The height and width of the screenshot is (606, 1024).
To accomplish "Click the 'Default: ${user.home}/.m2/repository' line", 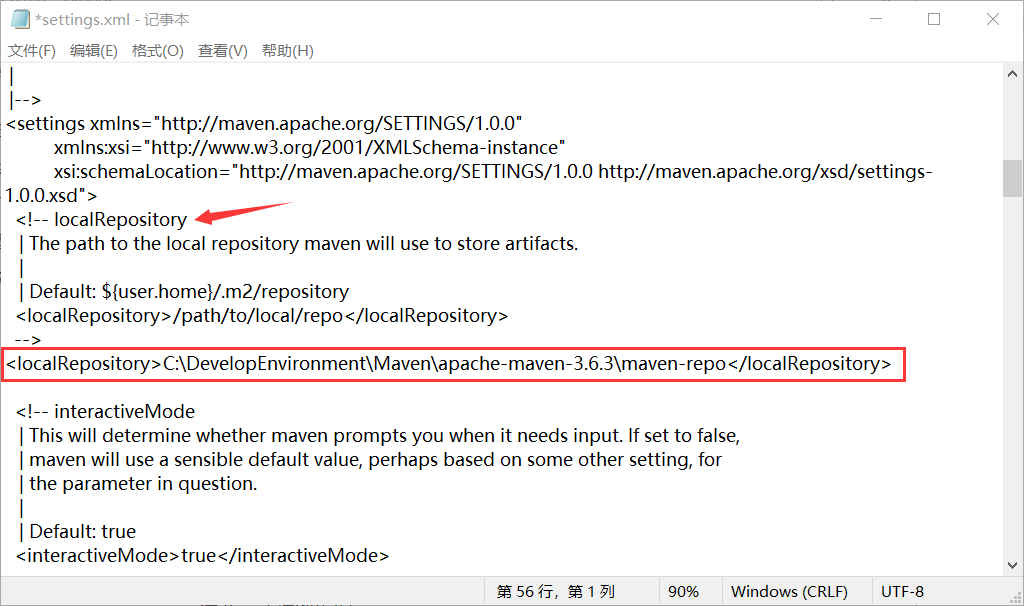I will pyautogui.click(x=184, y=291).
